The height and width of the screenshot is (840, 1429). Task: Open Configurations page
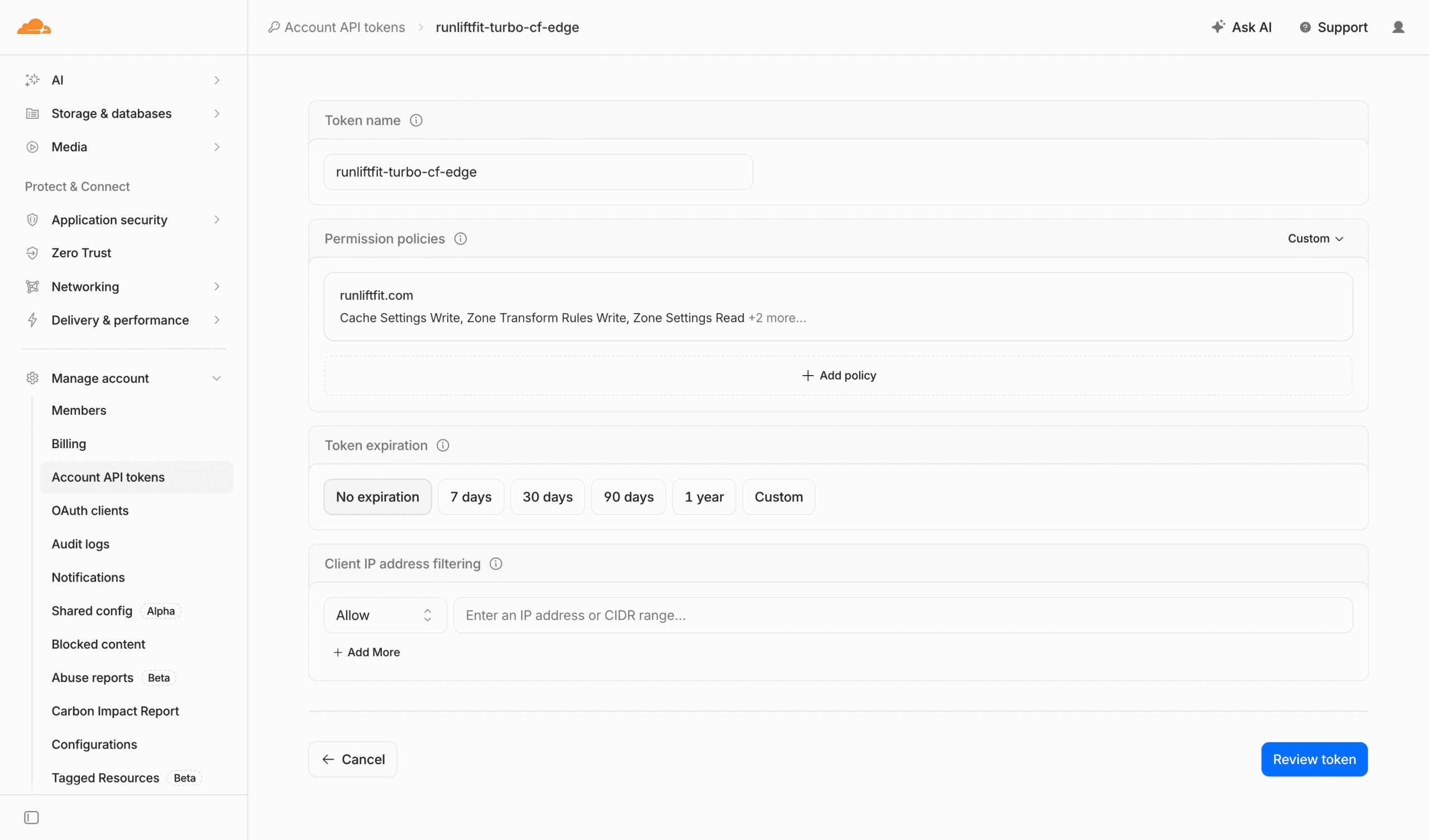[94, 745]
